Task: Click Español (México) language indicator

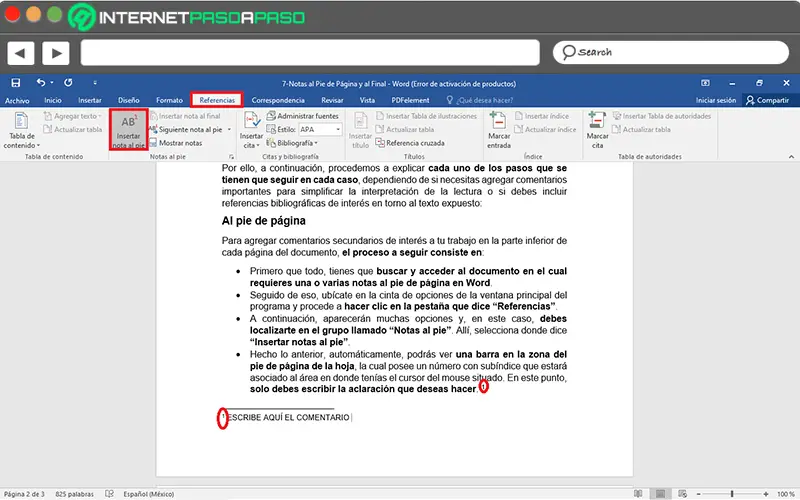Action: click(x=148, y=494)
